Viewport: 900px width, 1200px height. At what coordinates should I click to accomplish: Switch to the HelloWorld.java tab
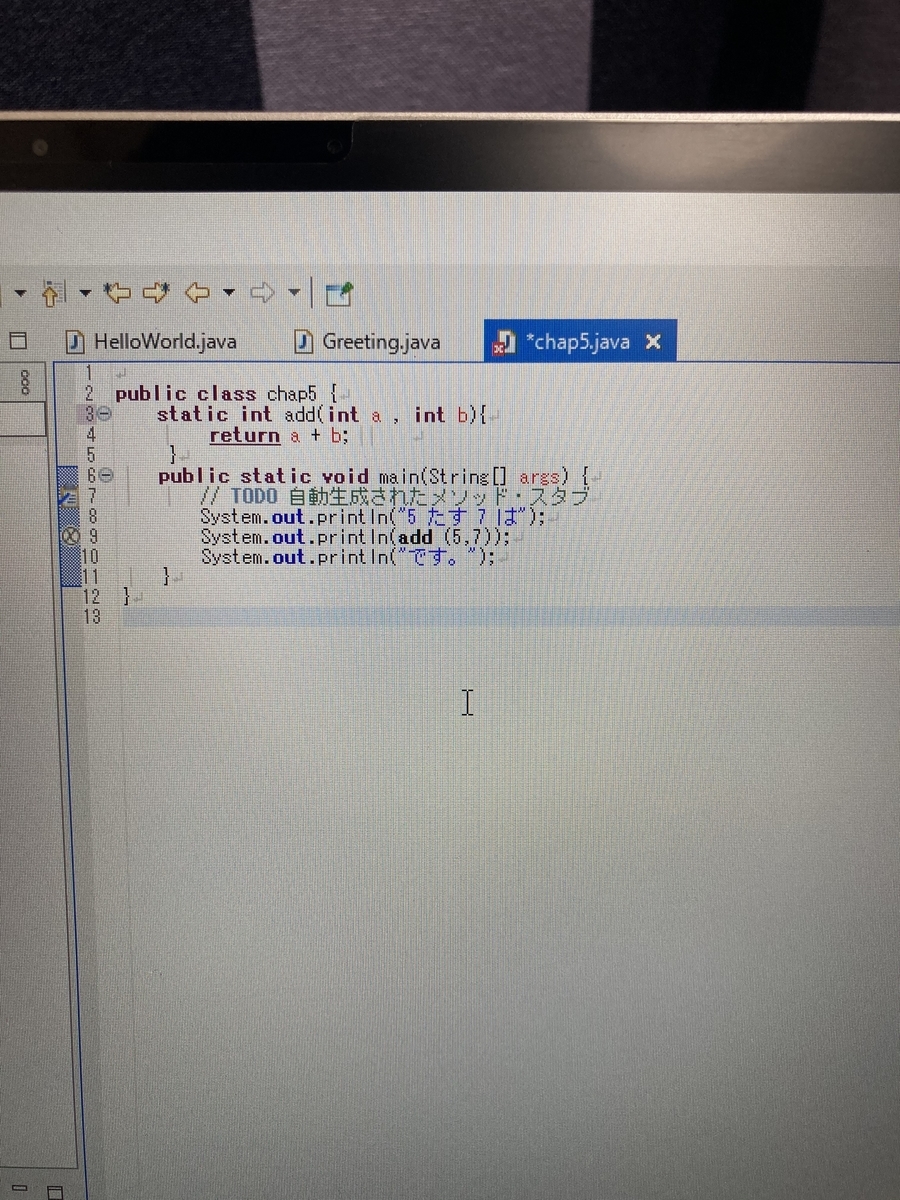tap(152, 342)
